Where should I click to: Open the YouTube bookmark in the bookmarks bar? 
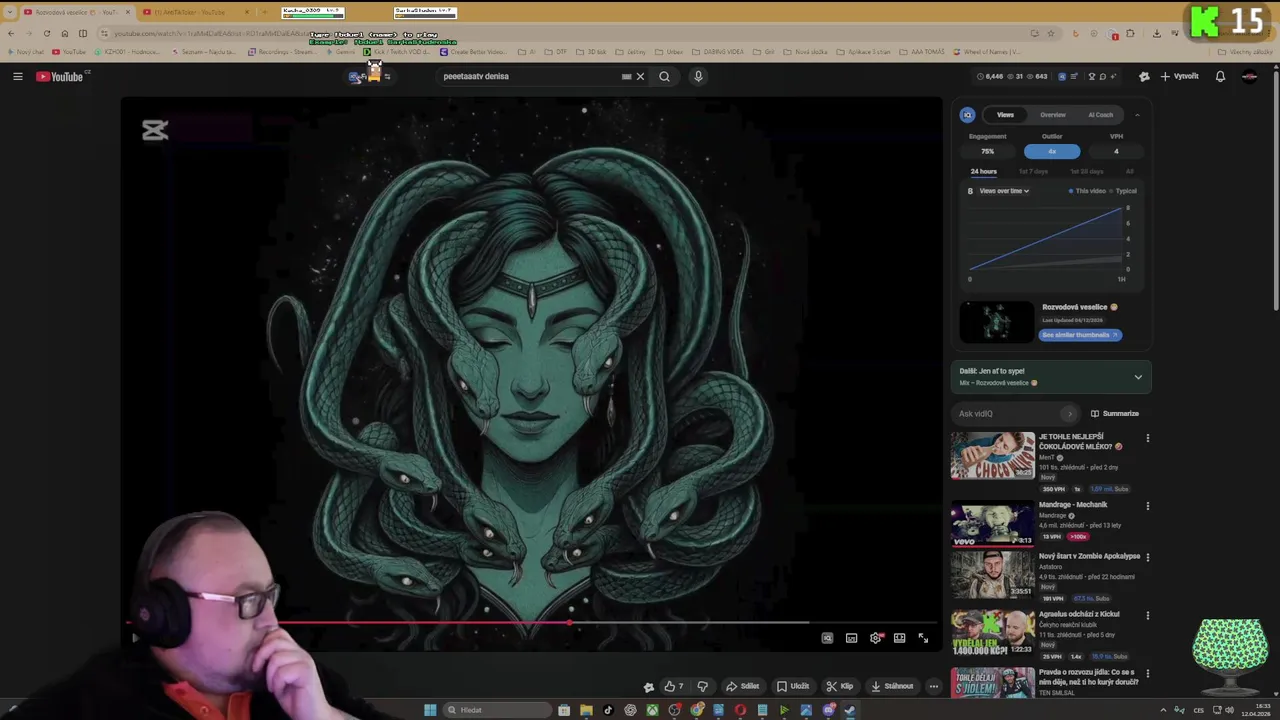coord(70,52)
